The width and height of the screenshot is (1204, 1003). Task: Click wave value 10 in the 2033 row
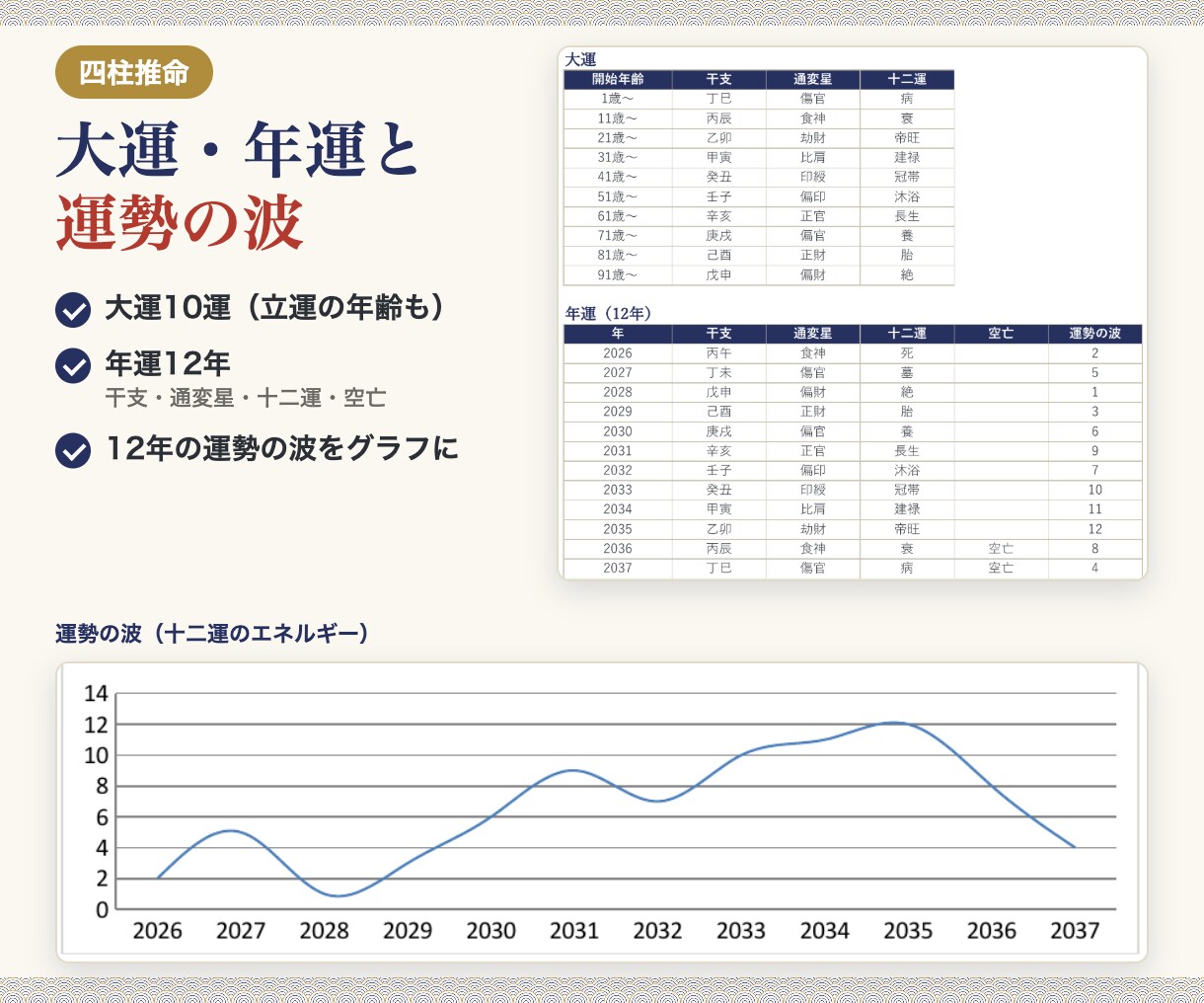pos(1095,490)
